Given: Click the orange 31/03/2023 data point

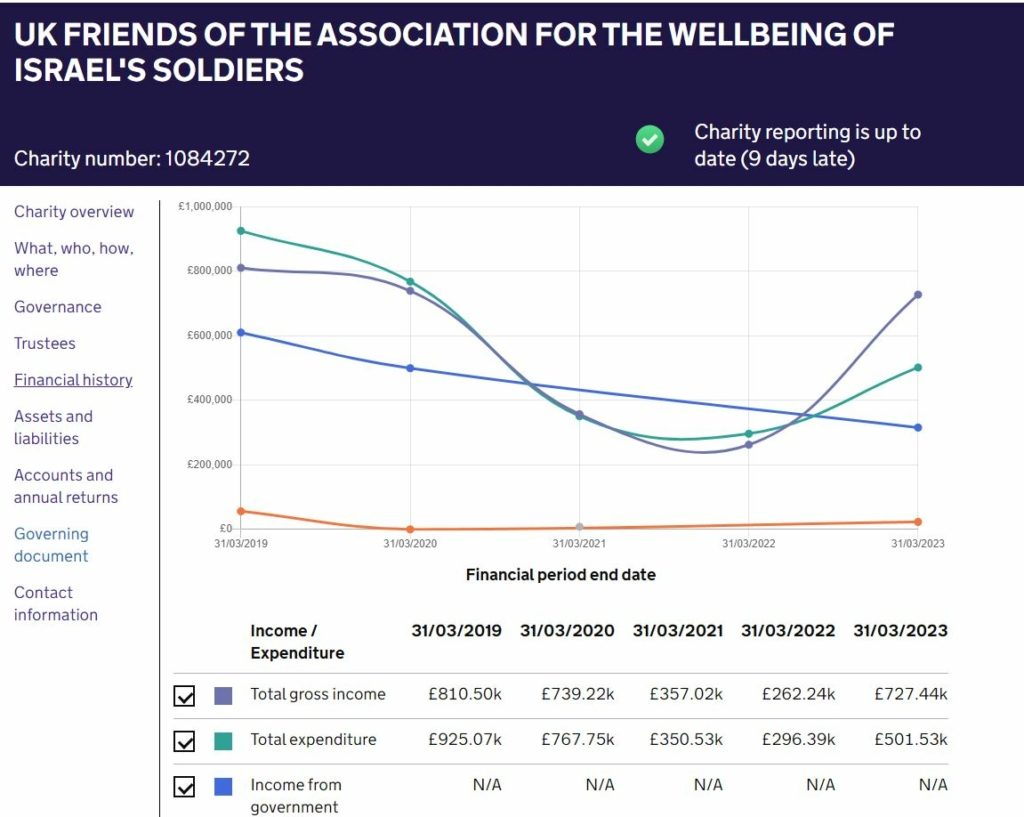Looking at the screenshot, I should point(918,522).
